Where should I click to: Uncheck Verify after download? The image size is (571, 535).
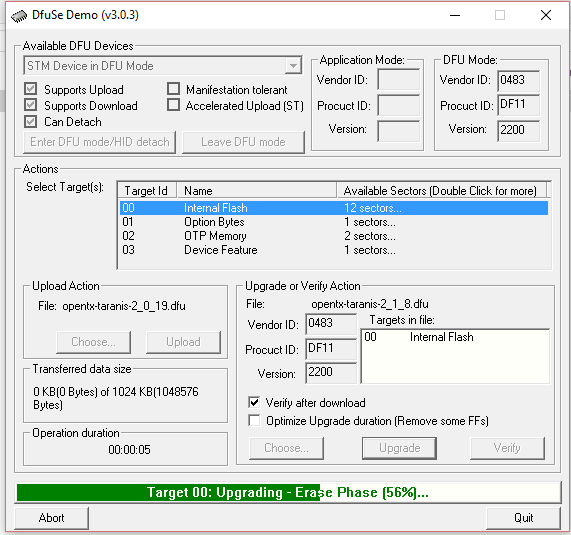pos(254,402)
